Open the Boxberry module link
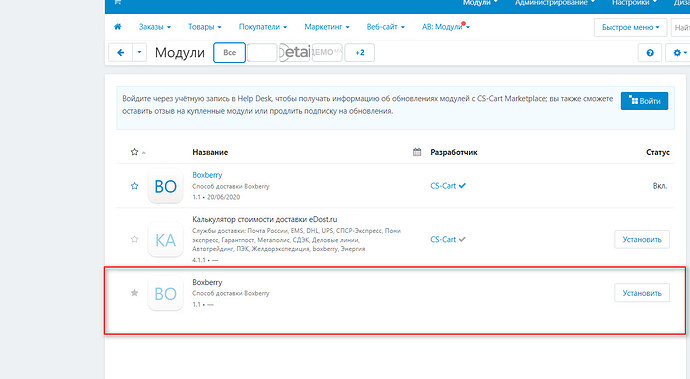The image size is (690, 379). pyautogui.click(x=207, y=175)
